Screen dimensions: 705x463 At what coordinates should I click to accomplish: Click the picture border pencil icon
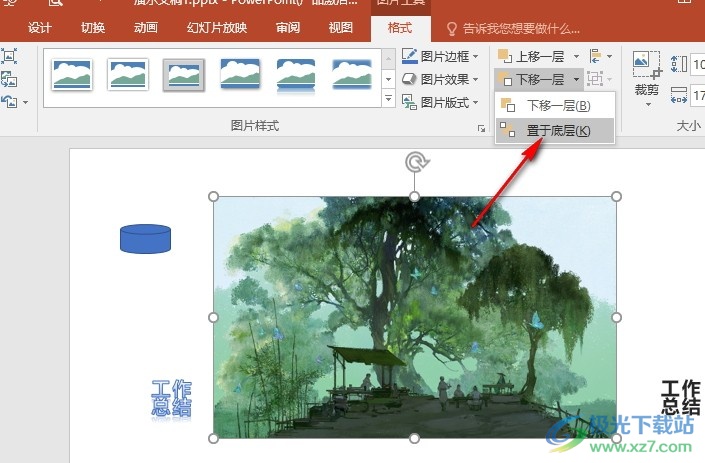409,56
